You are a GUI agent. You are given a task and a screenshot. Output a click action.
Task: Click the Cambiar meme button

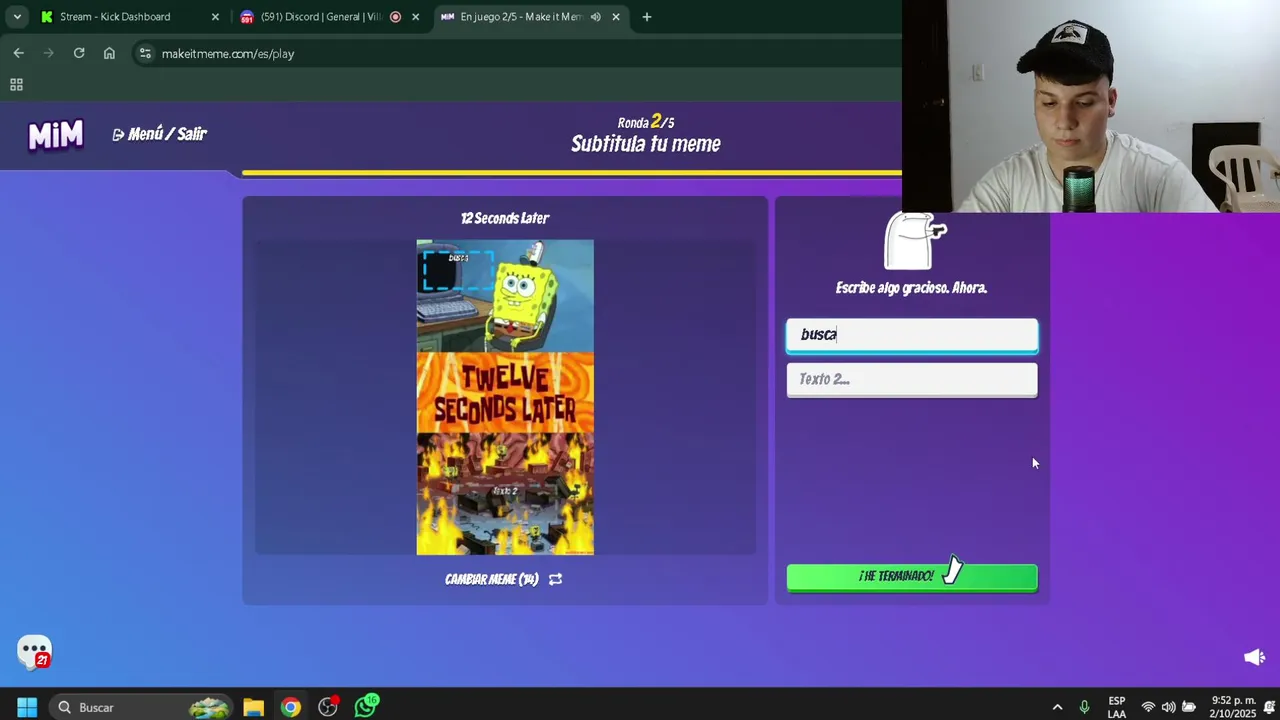(x=504, y=579)
